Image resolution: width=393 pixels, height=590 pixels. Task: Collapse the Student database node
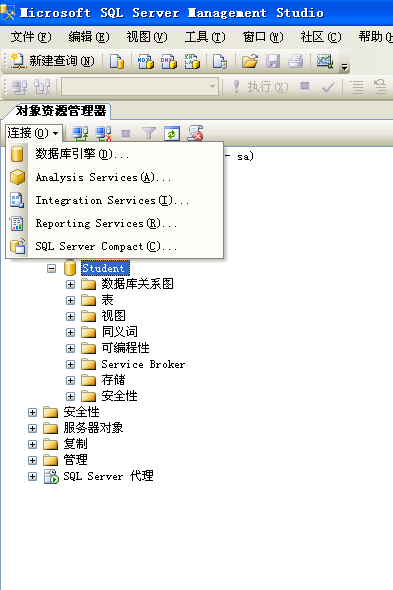pos(52,268)
